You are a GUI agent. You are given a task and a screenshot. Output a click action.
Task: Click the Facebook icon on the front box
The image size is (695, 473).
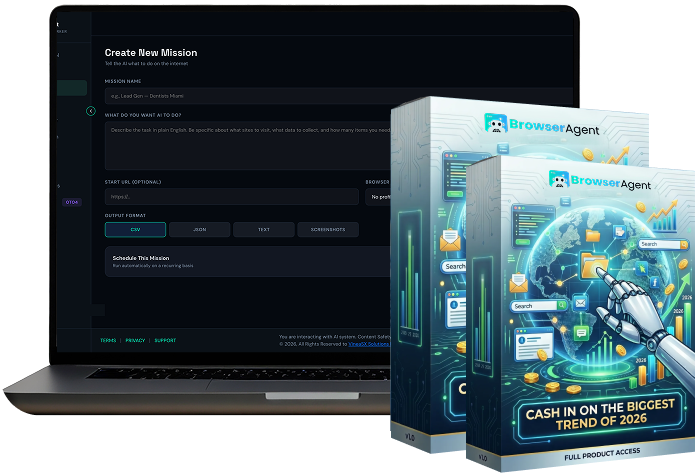pos(654,282)
